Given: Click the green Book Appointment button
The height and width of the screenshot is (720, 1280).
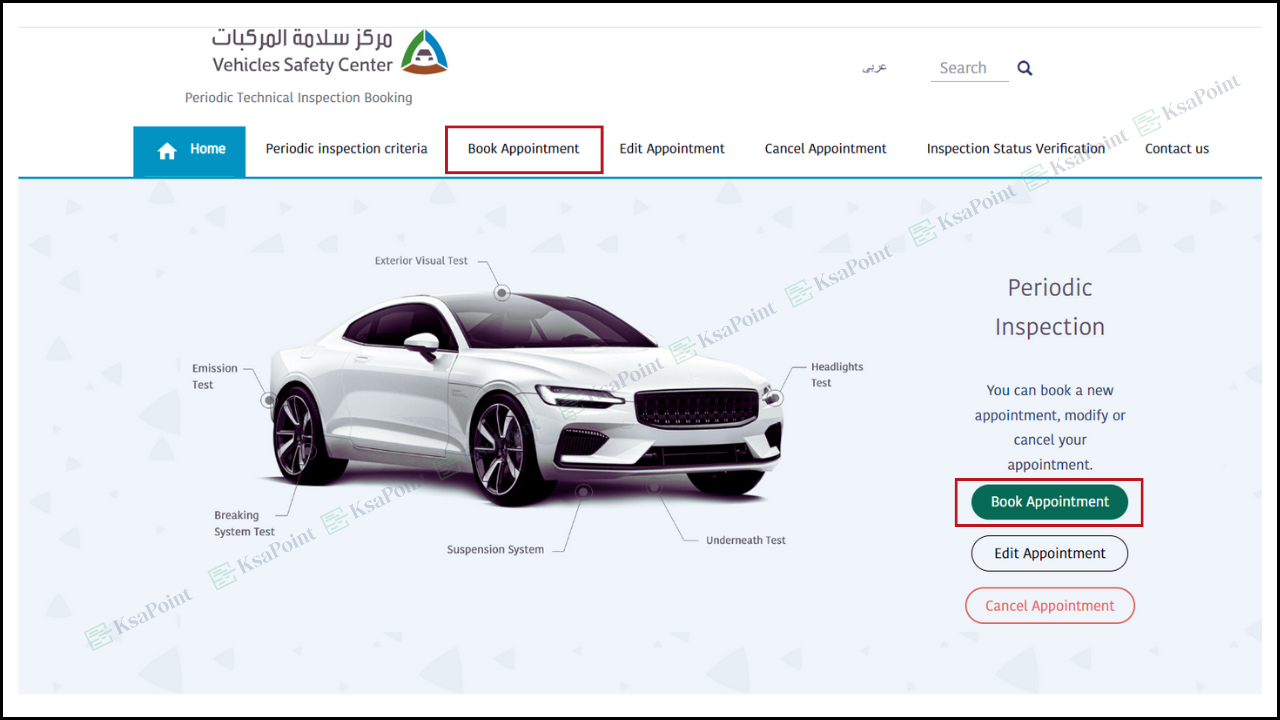Looking at the screenshot, I should point(1050,502).
